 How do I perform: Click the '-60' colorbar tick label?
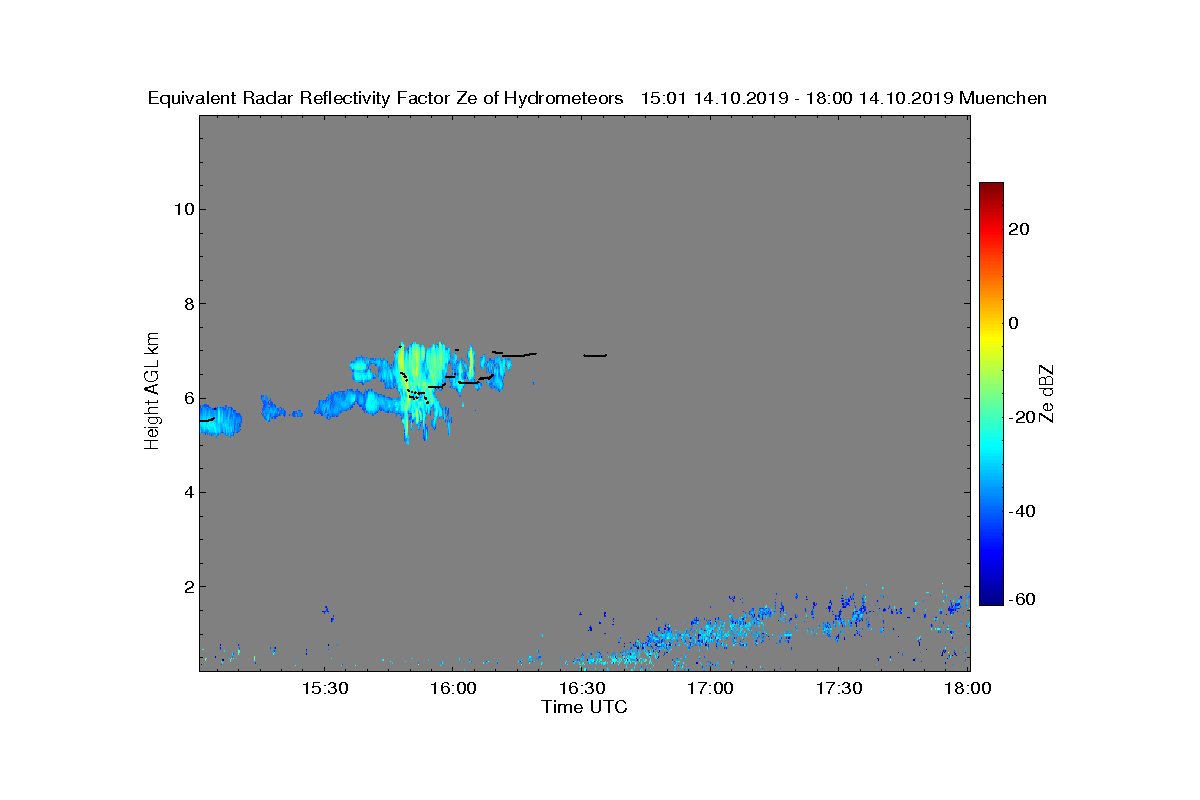(1024, 599)
